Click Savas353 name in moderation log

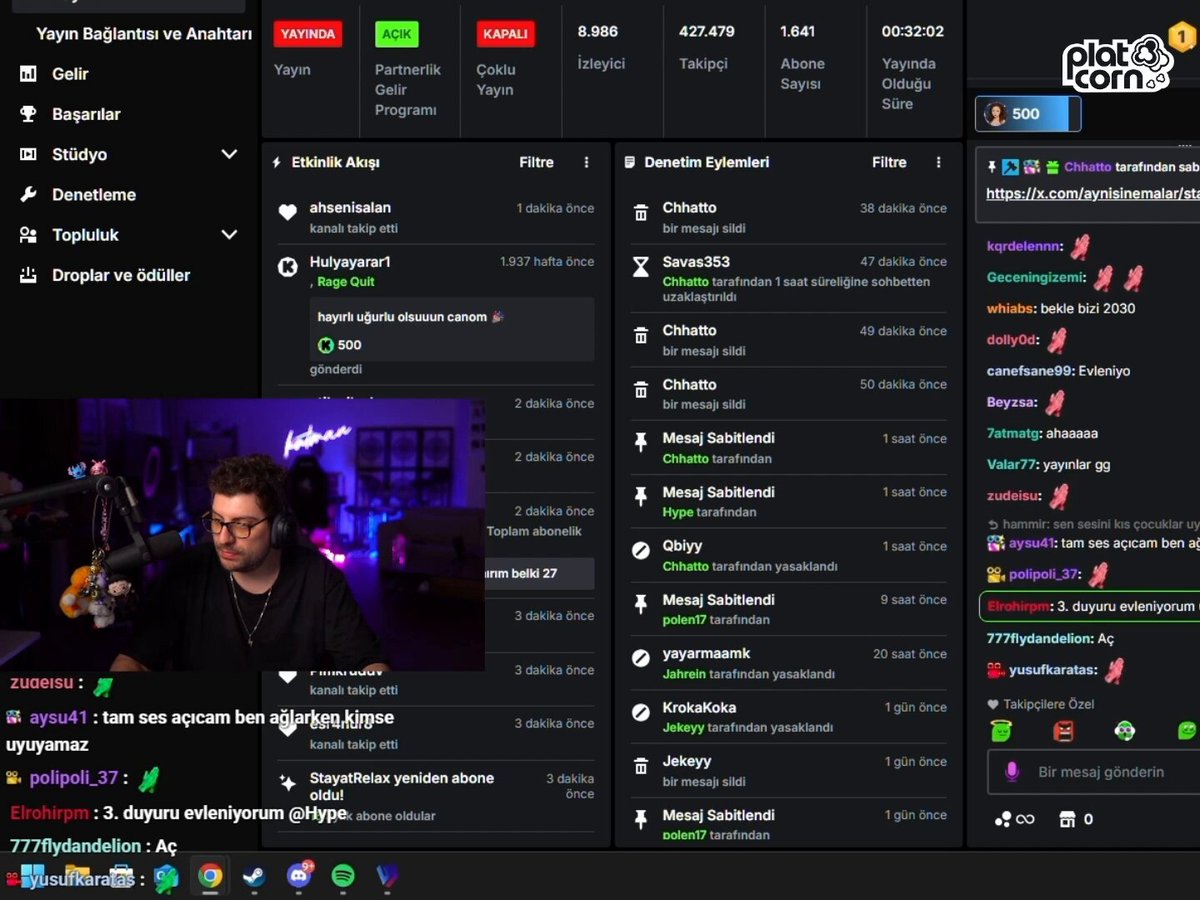coord(696,262)
